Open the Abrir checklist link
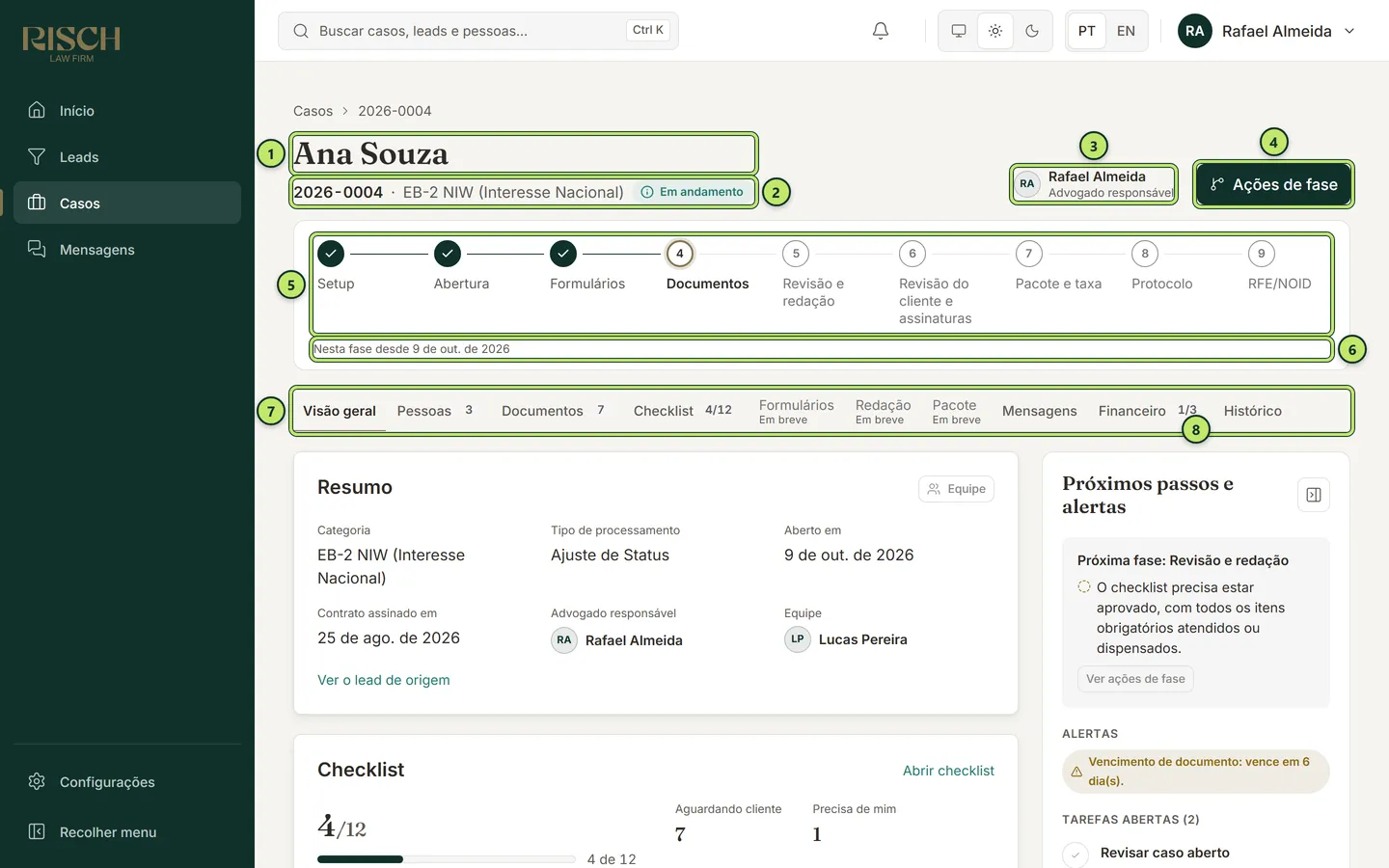Image resolution: width=1389 pixels, height=868 pixels. [948, 771]
